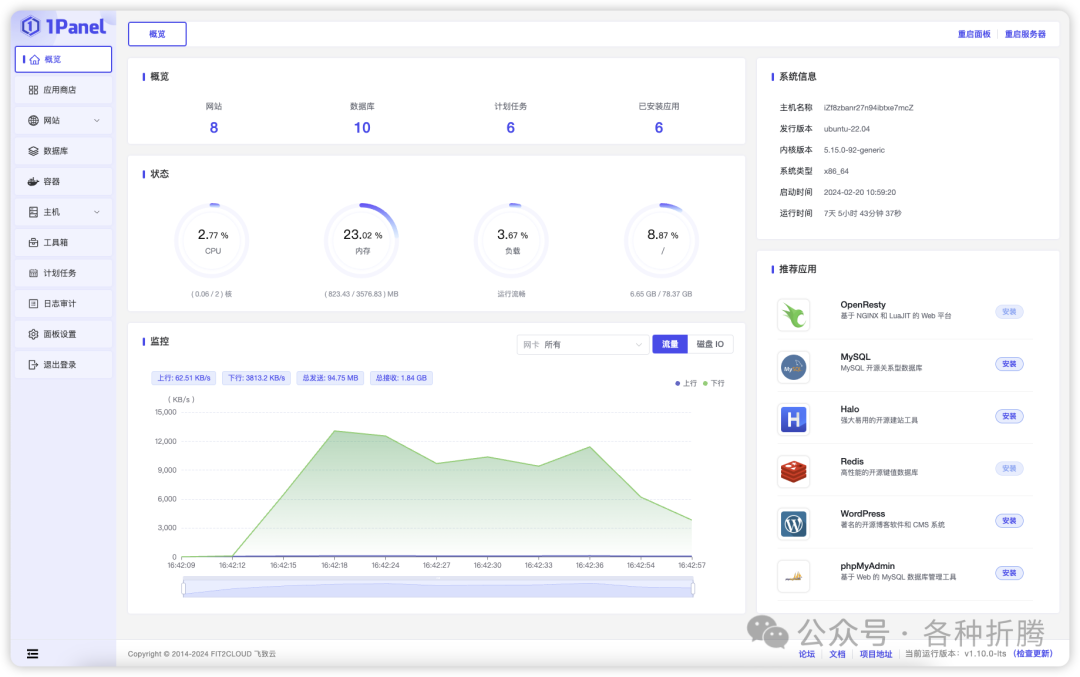Open the 概览 home icon in sidebar

(x=34, y=60)
